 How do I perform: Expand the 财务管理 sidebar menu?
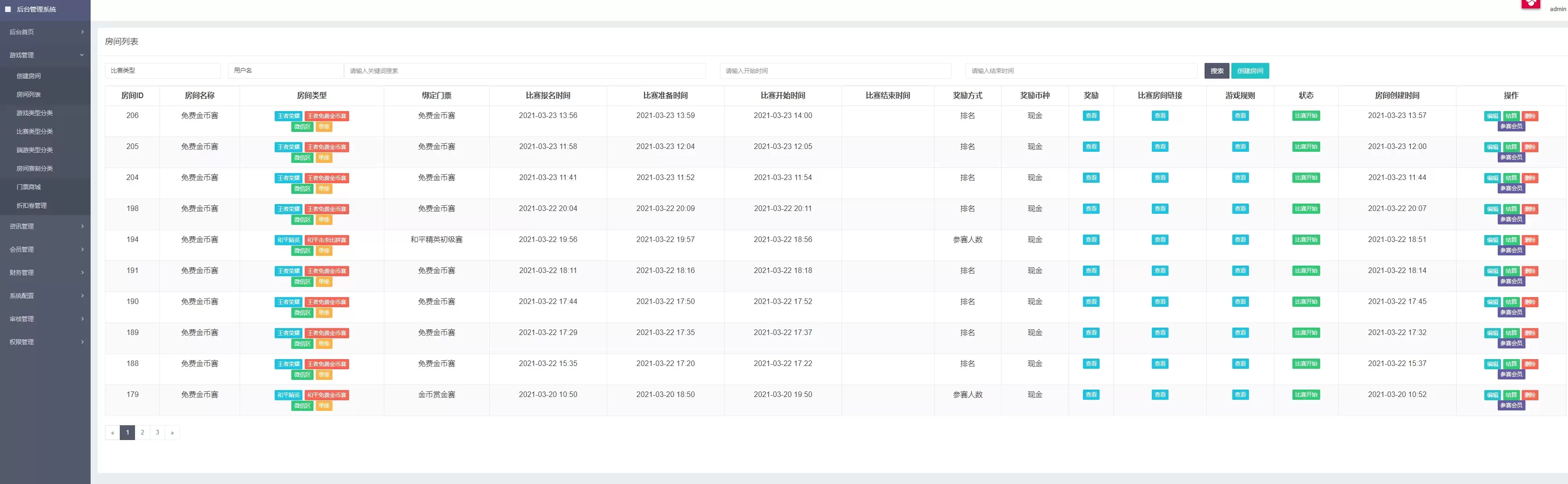pos(45,273)
